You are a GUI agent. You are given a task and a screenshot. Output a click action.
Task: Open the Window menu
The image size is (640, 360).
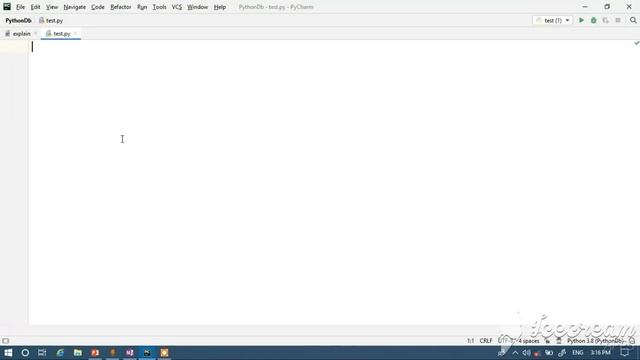click(x=198, y=7)
